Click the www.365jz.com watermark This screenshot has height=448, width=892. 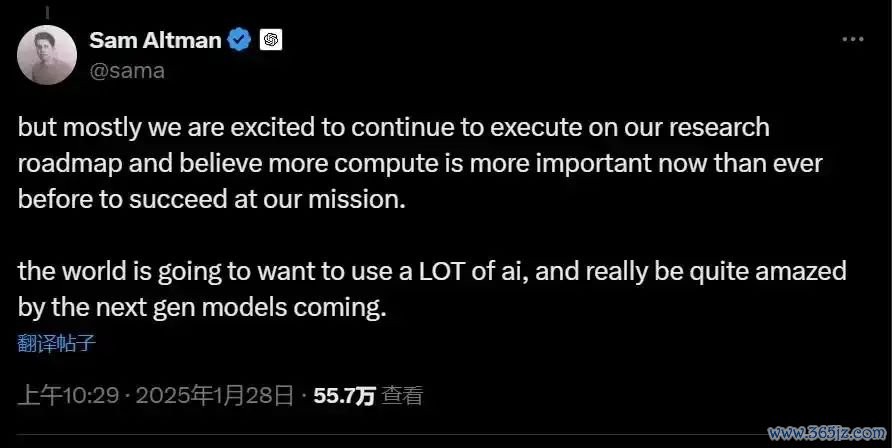point(827,433)
